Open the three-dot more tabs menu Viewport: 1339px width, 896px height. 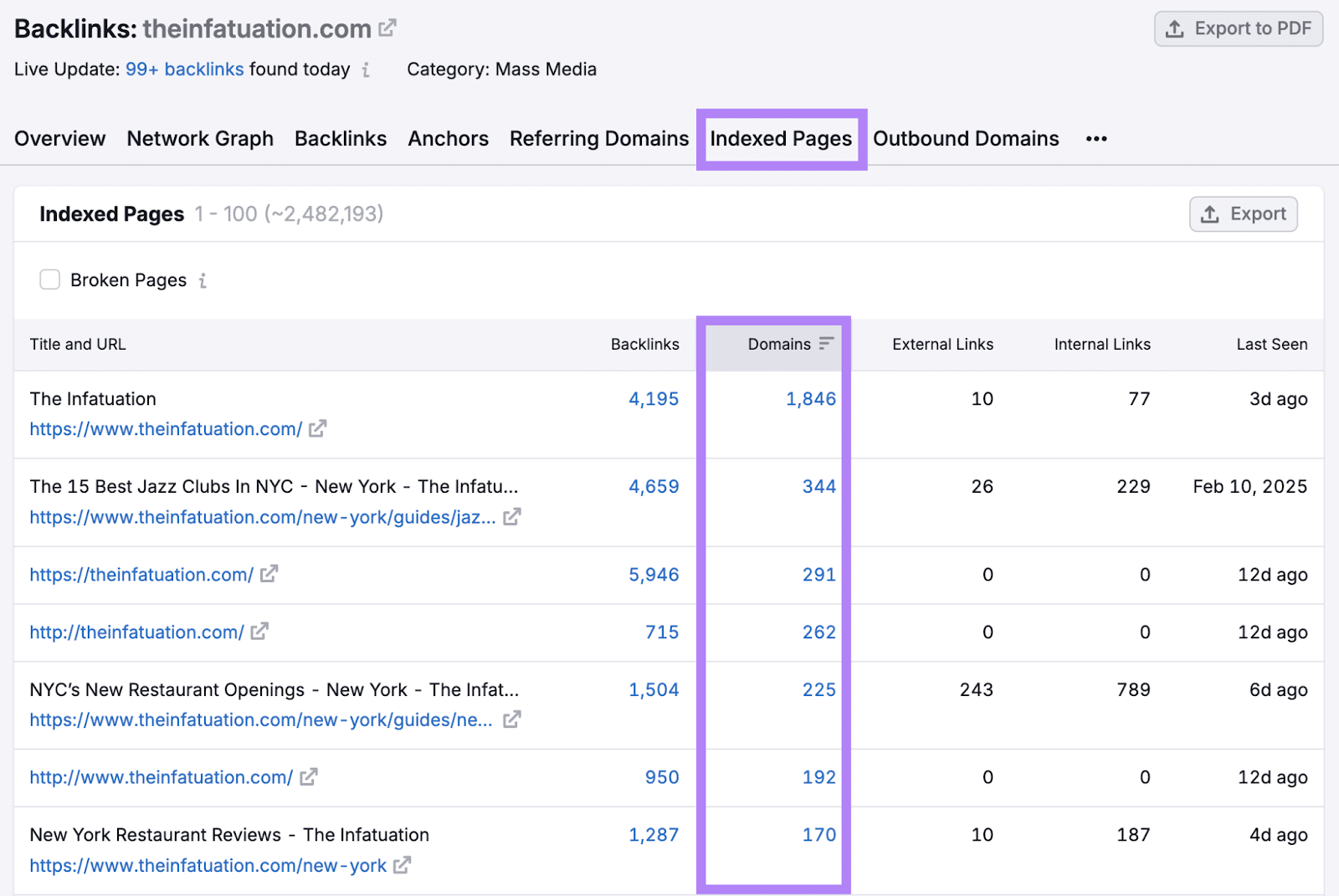point(1096,139)
